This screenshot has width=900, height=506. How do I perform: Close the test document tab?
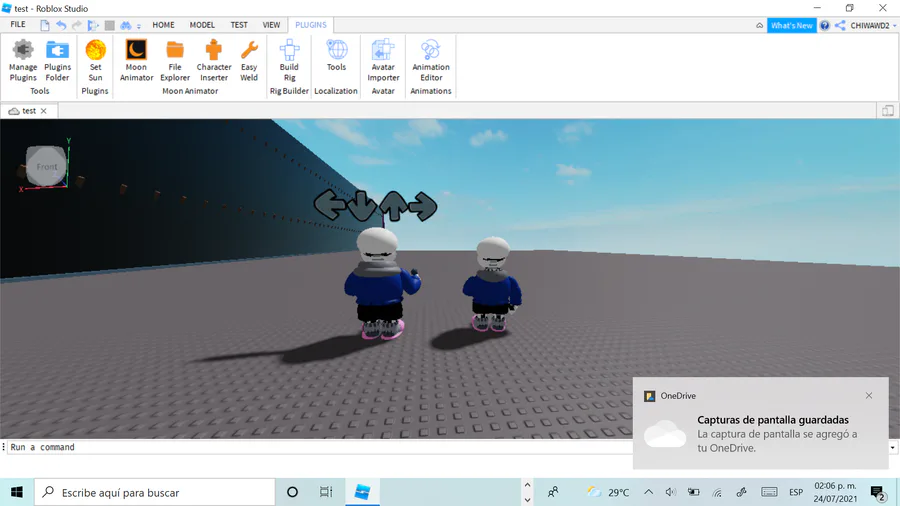[44, 111]
